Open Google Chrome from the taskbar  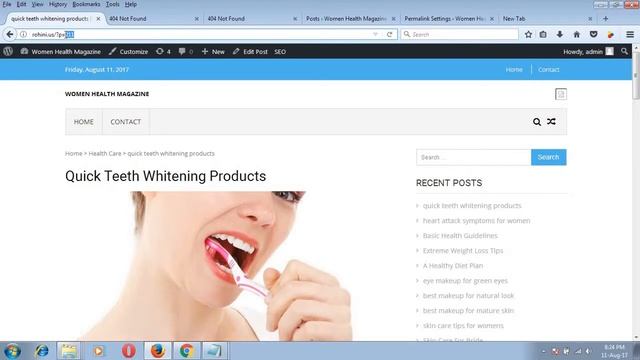tap(187, 351)
